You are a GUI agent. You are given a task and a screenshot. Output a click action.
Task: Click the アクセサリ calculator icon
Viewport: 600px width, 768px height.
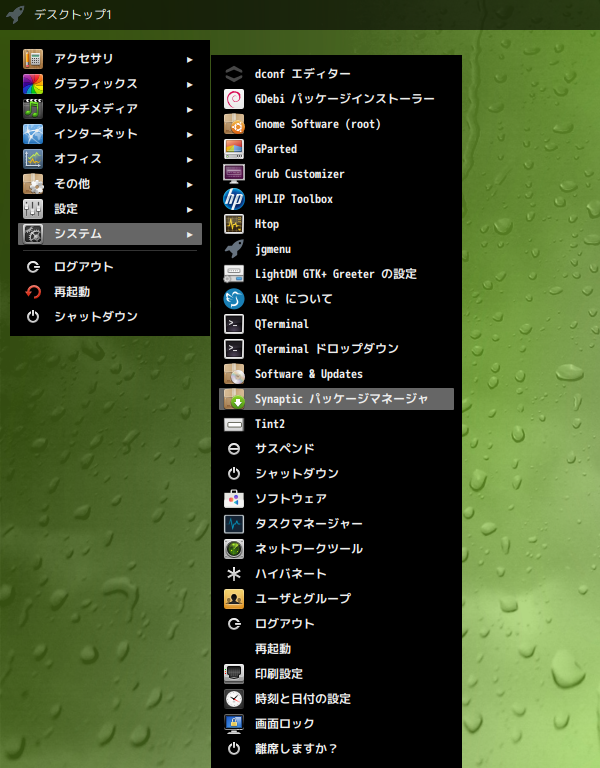(x=33, y=59)
